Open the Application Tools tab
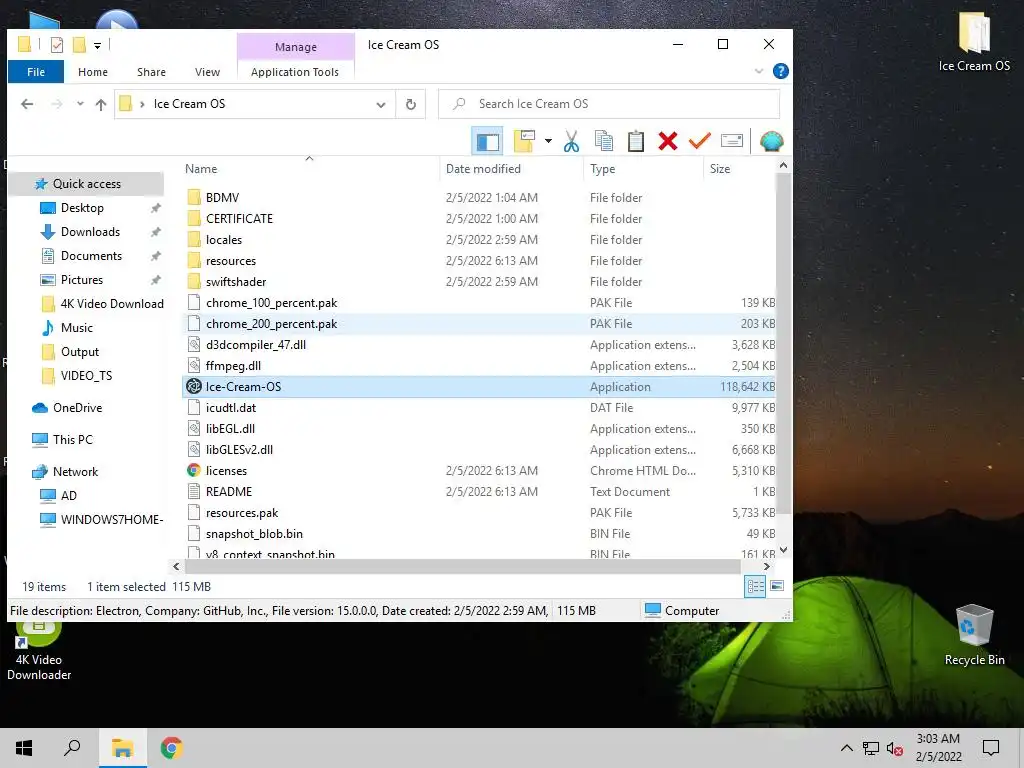The height and width of the screenshot is (768, 1024). click(x=295, y=72)
